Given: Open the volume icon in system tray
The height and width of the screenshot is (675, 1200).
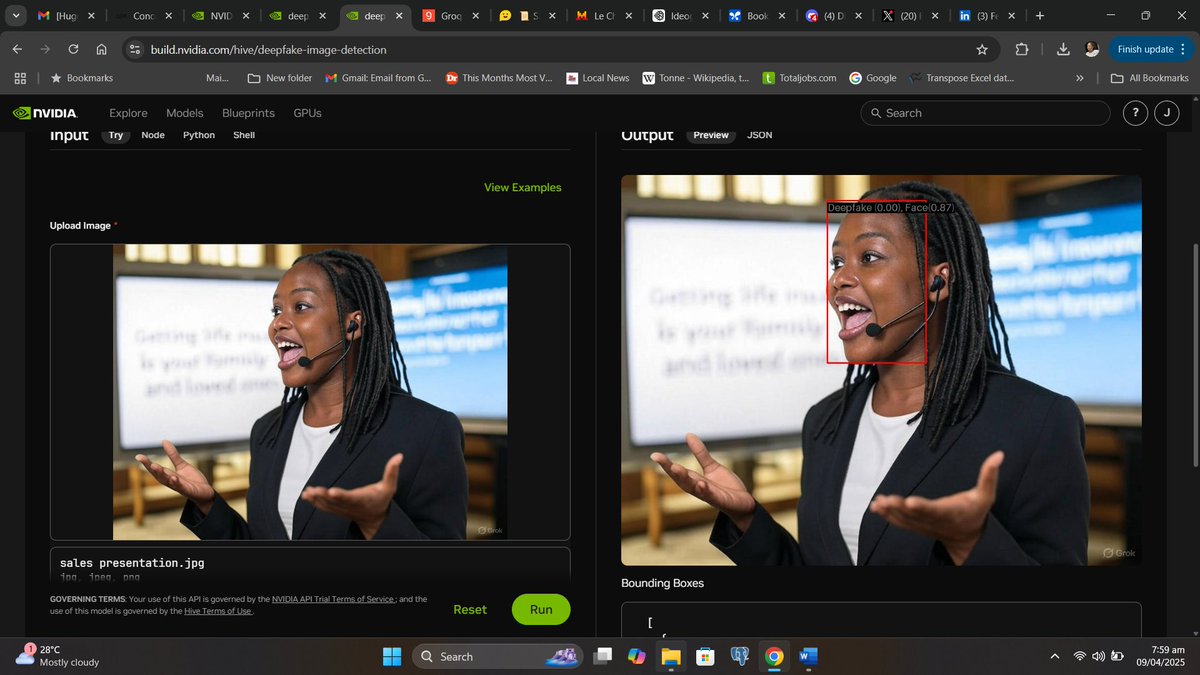Looking at the screenshot, I should (x=1099, y=656).
